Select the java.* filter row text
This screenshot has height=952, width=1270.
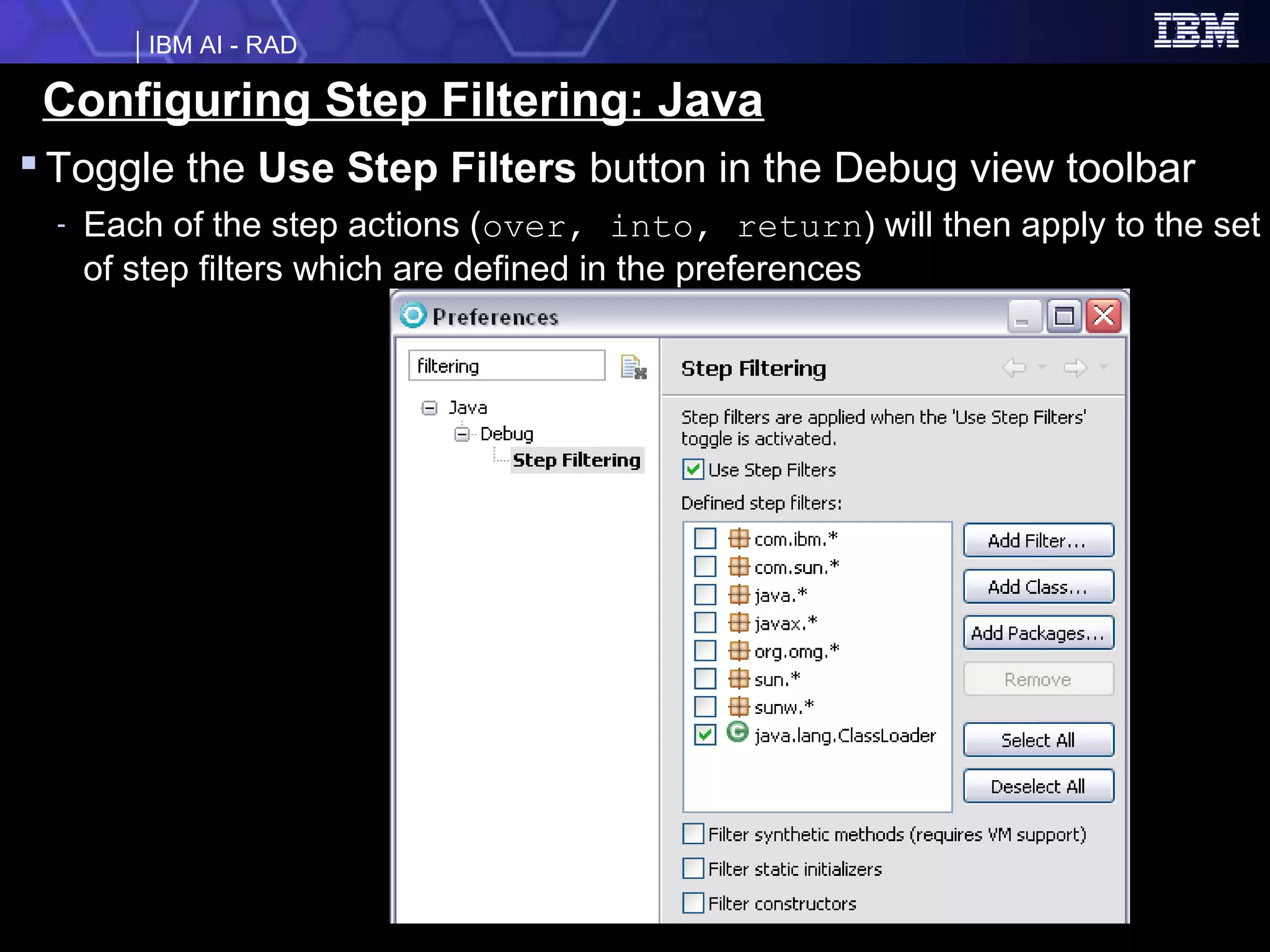pos(781,595)
